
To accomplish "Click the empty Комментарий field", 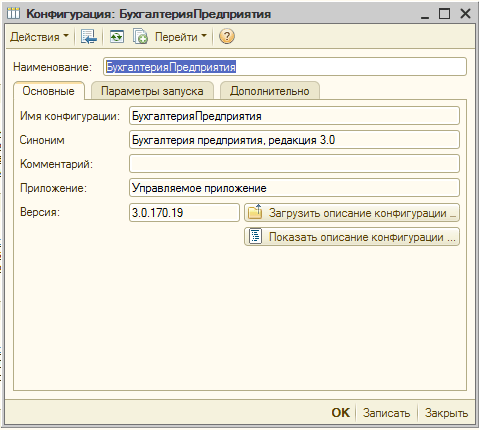I will coord(294,164).
